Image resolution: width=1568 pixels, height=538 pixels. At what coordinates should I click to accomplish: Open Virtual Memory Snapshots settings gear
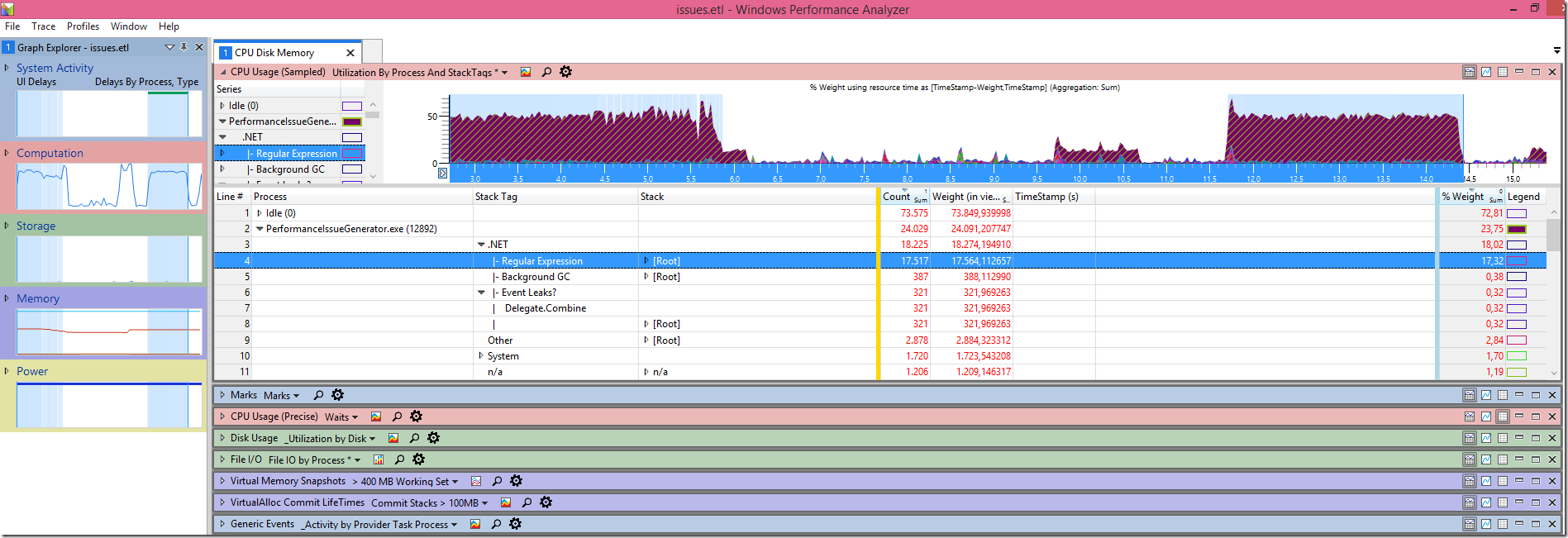(516, 481)
